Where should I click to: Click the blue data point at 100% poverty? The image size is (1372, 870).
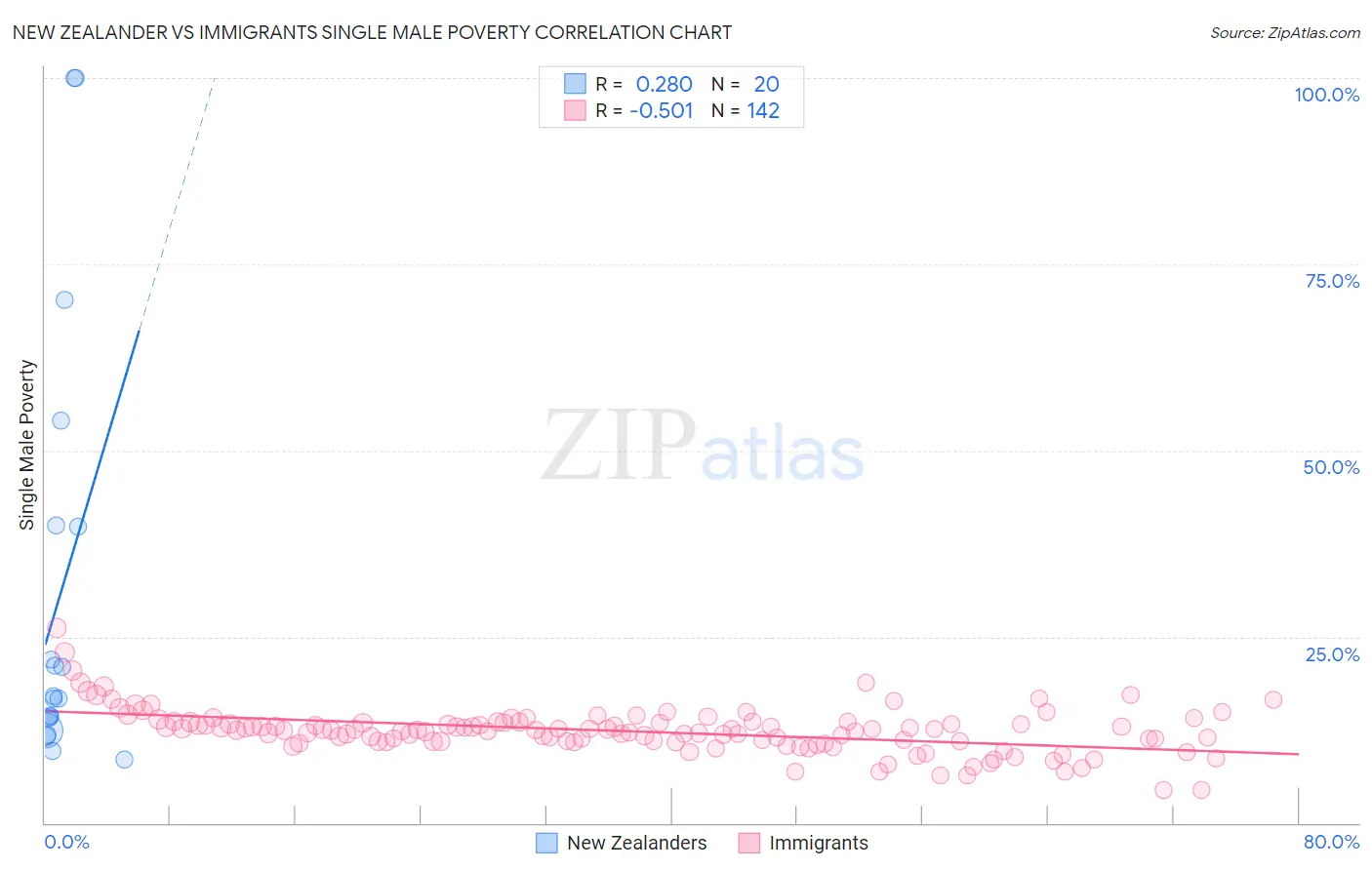click(x=74, y=78)
